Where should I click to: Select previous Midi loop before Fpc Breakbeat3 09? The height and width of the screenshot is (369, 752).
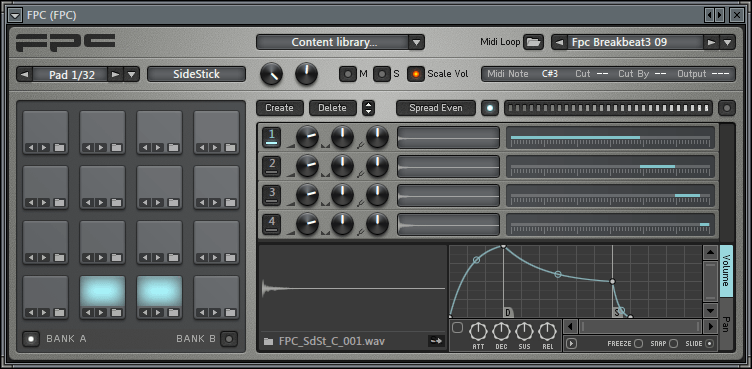558,42
